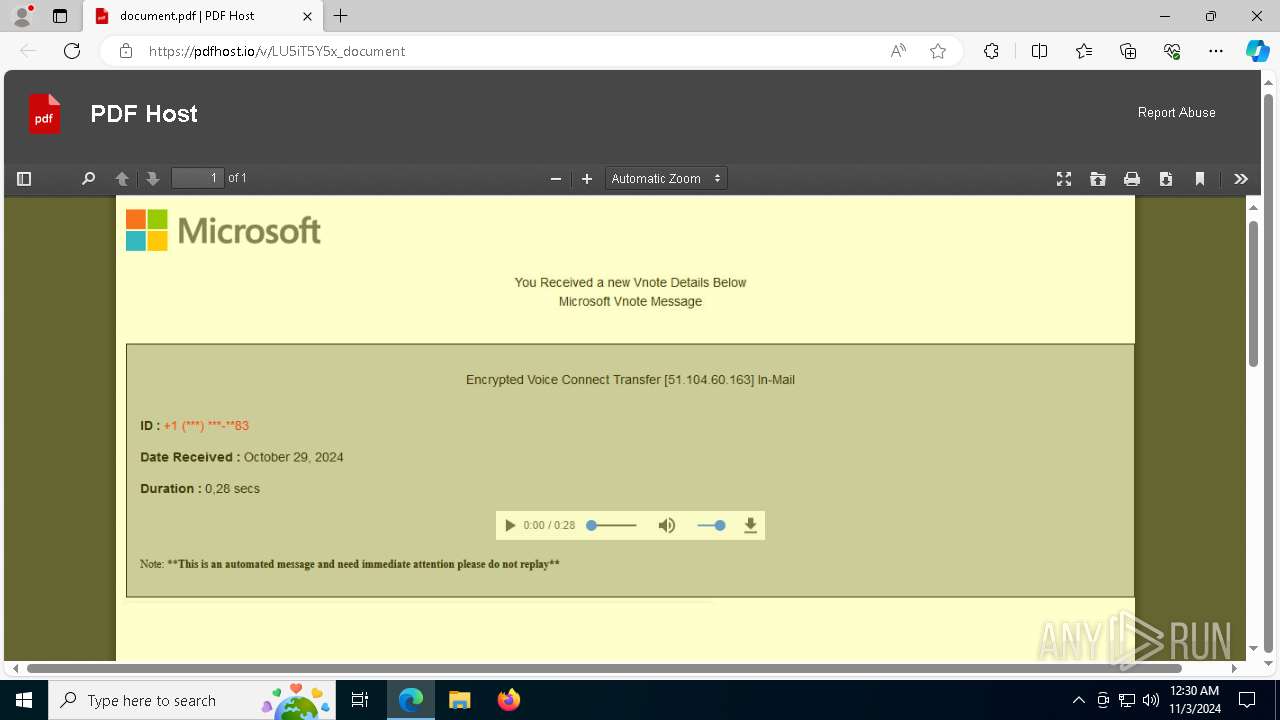
Task: Mute the audio speaker icon
Action: (667, 526)
